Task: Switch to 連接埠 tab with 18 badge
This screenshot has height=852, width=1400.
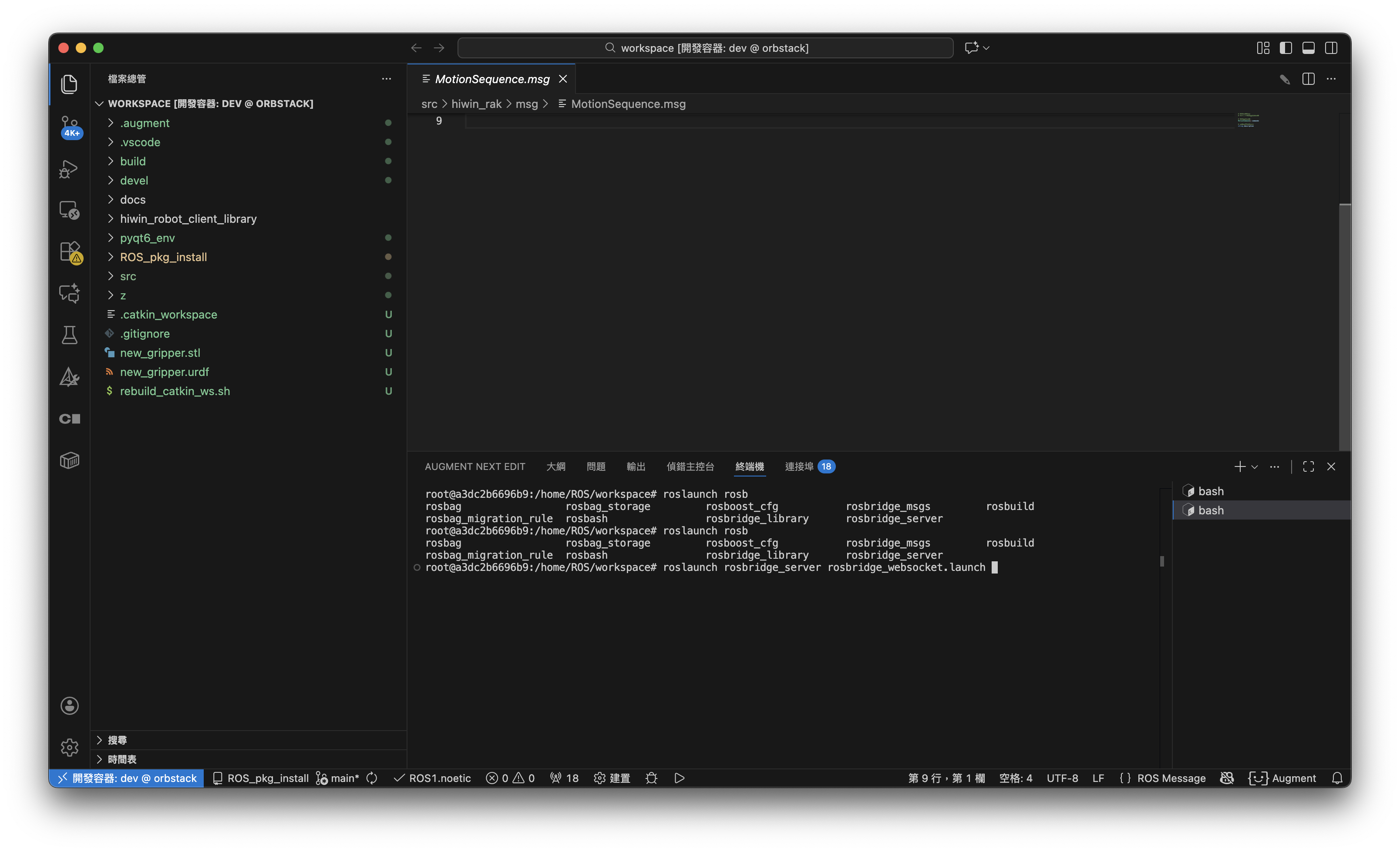Action: pyautogui.click(x=810, y=466)
